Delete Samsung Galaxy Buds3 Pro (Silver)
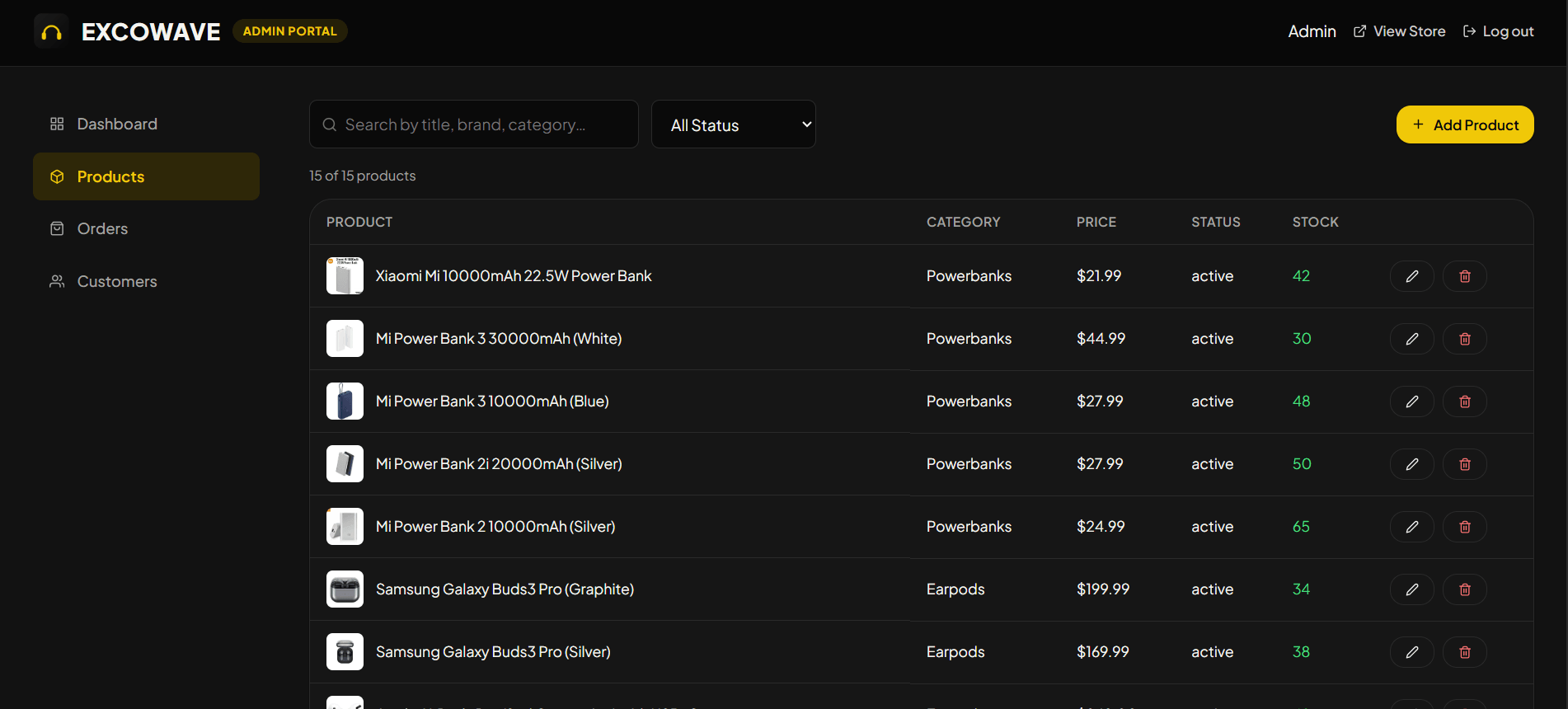 pyautogui.click(x=1464, y=652)
